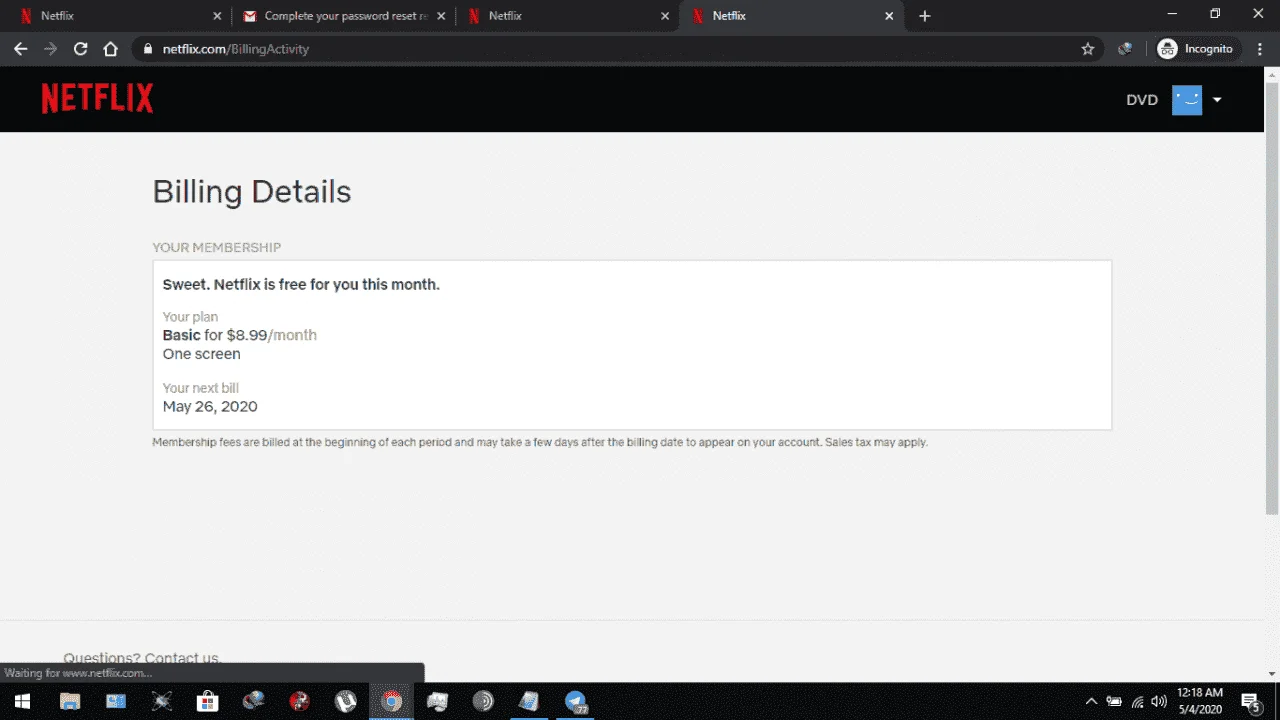Launch Microsoft Store from the taskbar
The width and height of the screenshot is (1280, 720).
pos(208,701)
